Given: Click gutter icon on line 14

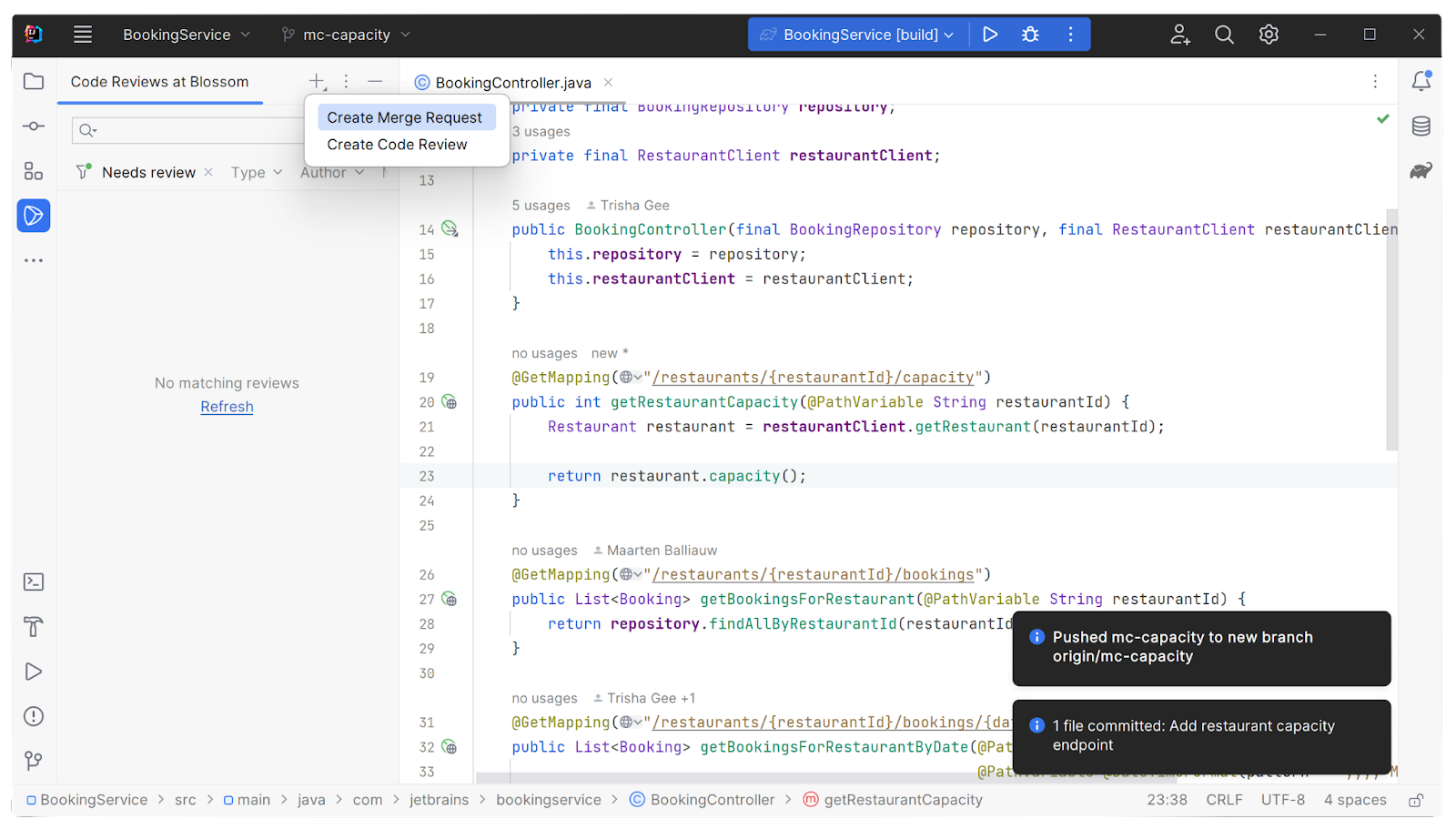Looking at the screenshot, I should (450, 229).
